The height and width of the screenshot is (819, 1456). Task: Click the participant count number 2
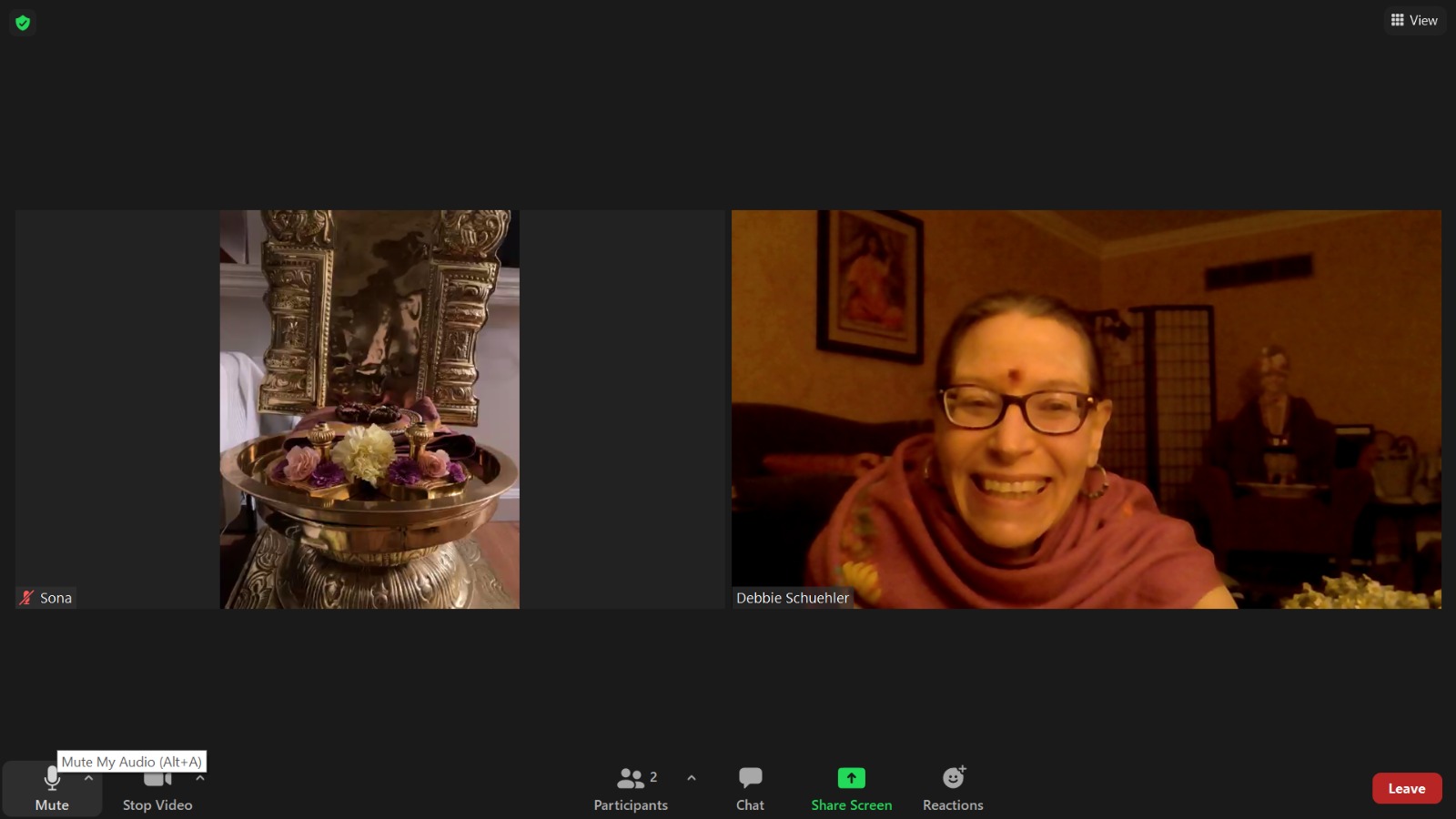(x=653, y=777)
